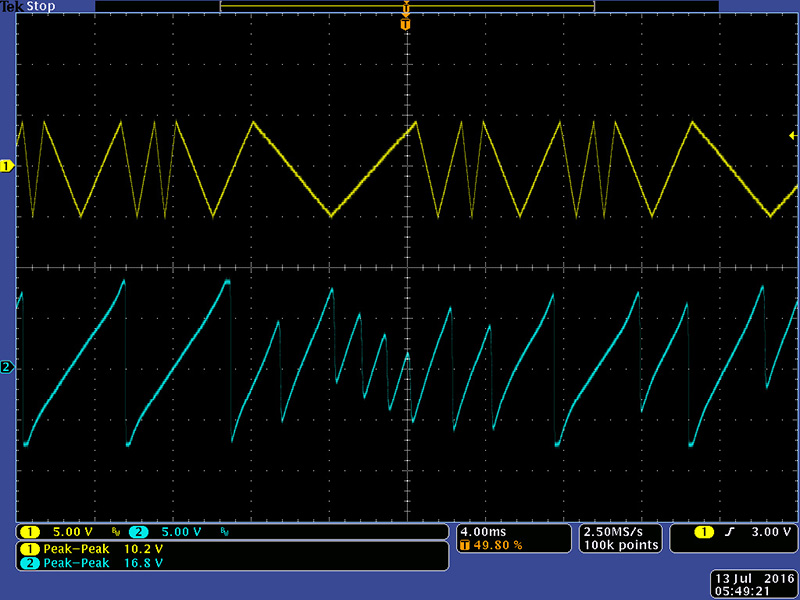The width and height of the screenshot is (800, 600).
Task: Select the orange trigger position T marker
Action: [405, 24]
